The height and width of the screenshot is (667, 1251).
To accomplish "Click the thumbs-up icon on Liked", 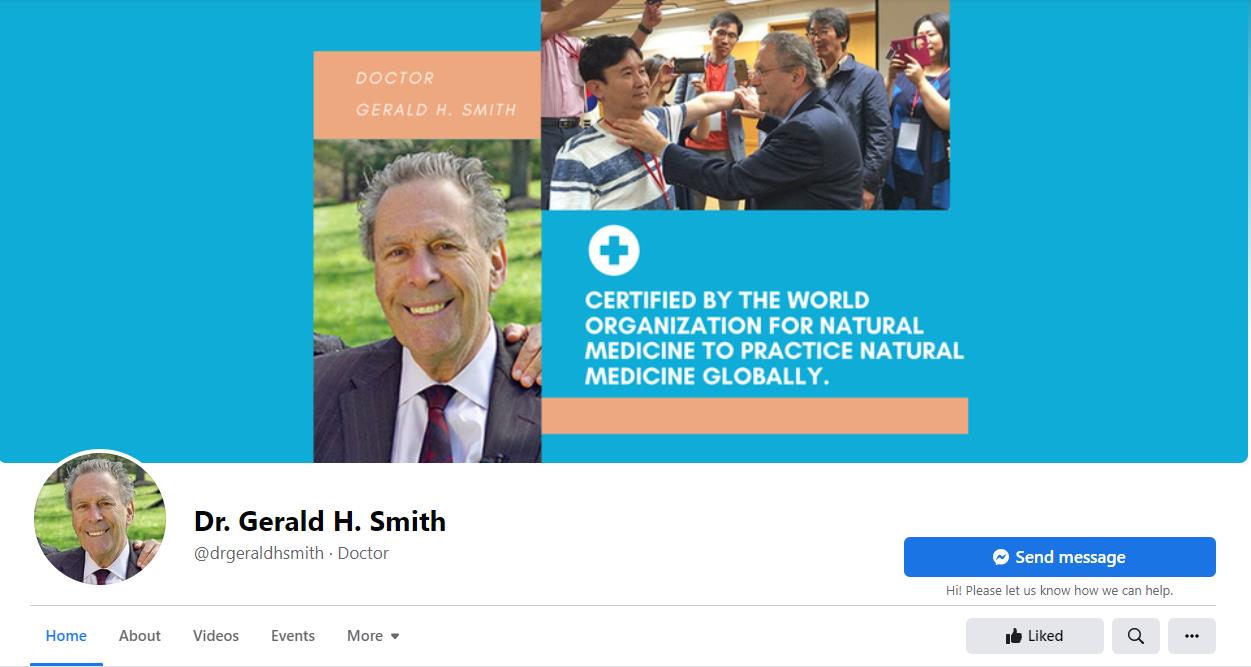I will click(x=1014, y=636).
